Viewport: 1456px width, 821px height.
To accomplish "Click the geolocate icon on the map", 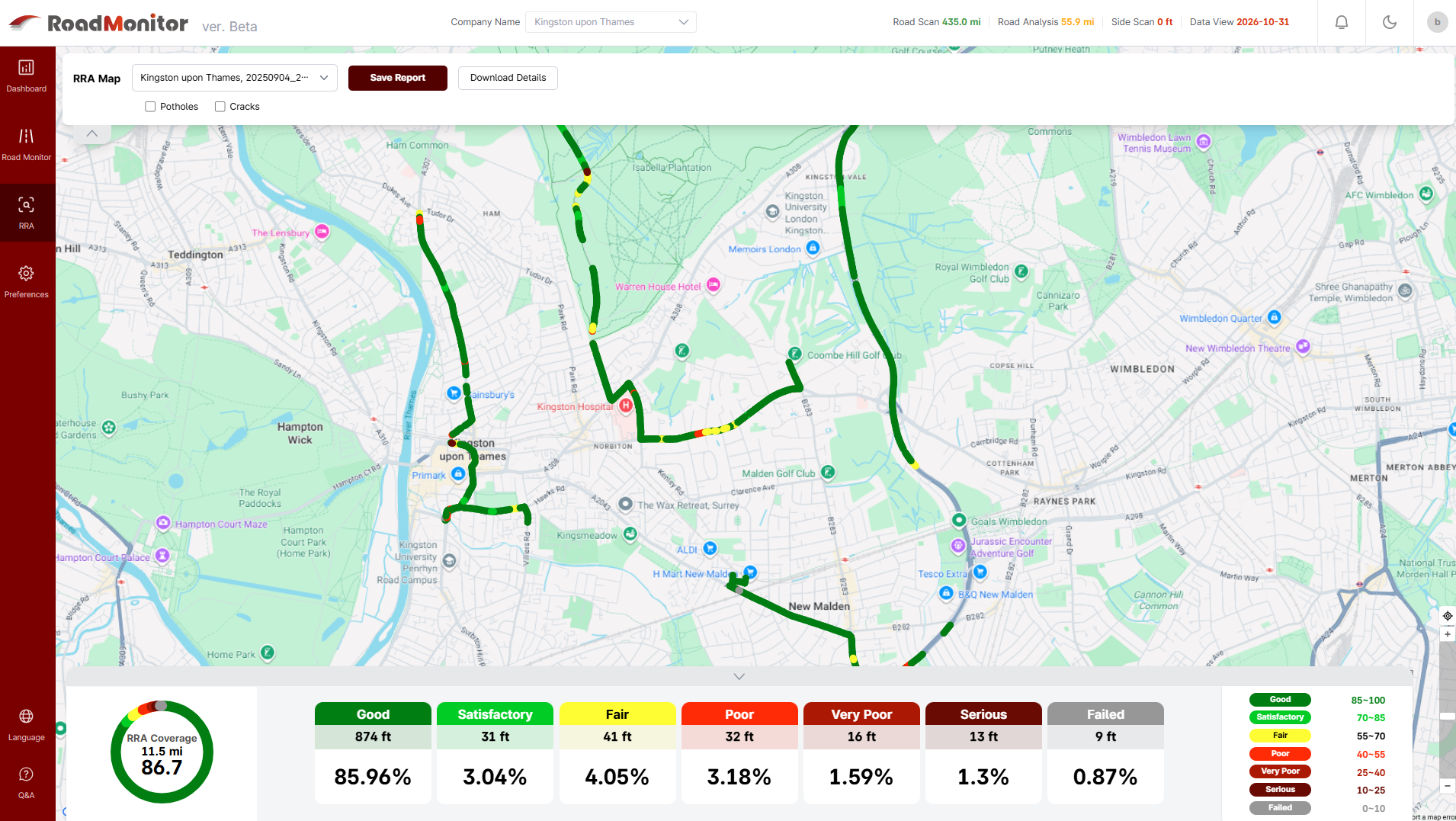I will (x=1446, y=615).
